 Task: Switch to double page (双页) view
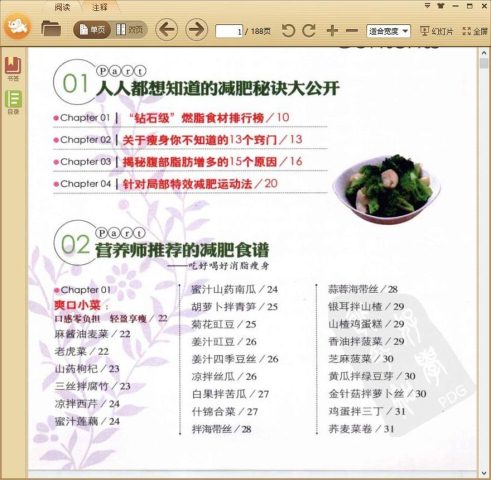129,30
